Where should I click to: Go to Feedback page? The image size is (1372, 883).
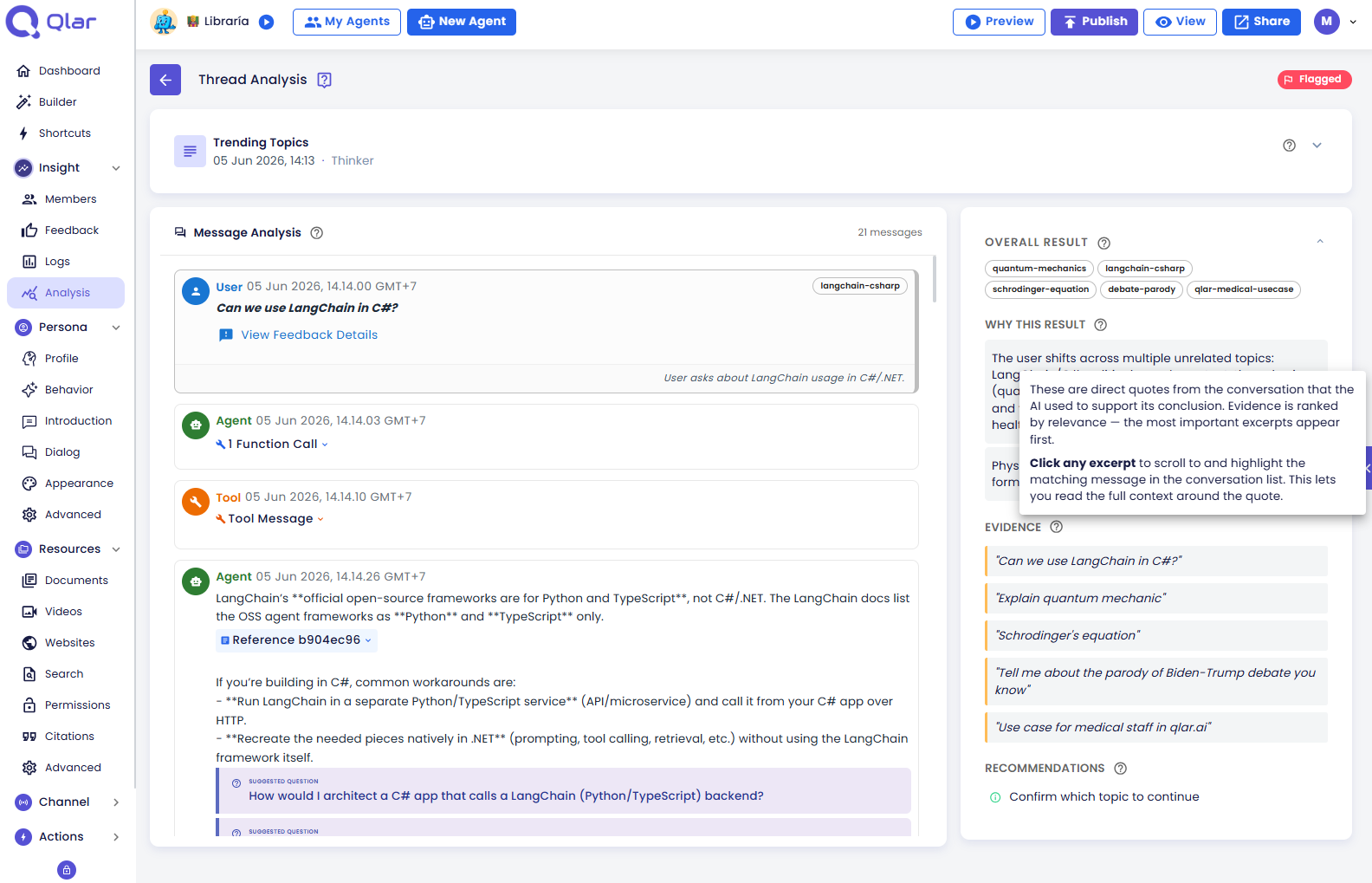coord(66,230)
